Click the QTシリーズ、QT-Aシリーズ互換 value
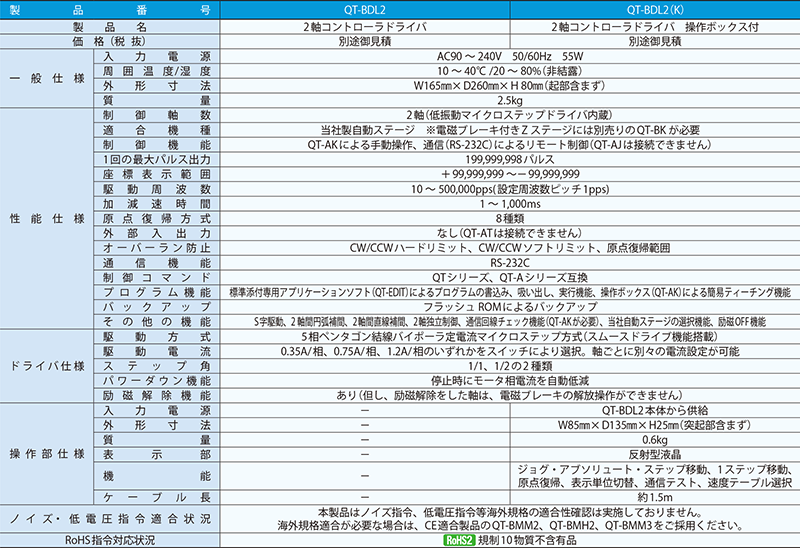The width and height of the screenshot is (800, 548). tap(510, 278)
